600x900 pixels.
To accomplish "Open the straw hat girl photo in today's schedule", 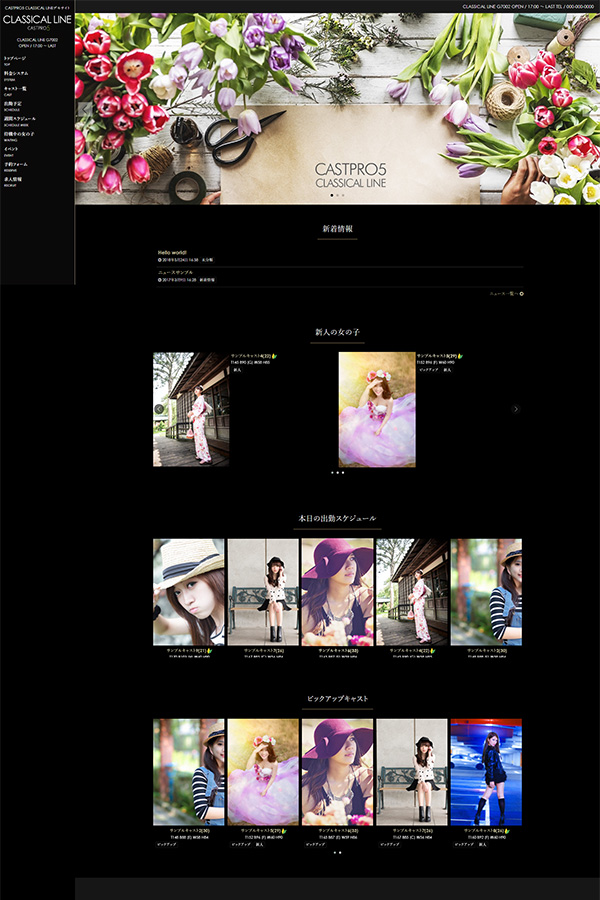I will pyautogui.click(x=189, y=592).
